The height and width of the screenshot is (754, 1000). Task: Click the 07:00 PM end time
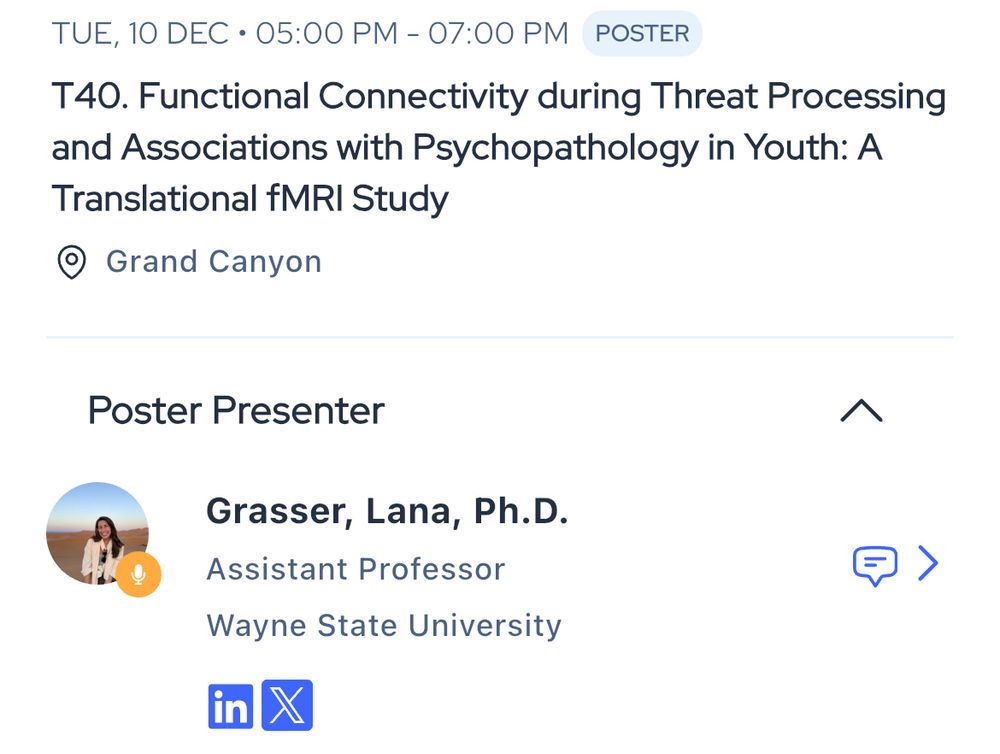pos(498,33)
